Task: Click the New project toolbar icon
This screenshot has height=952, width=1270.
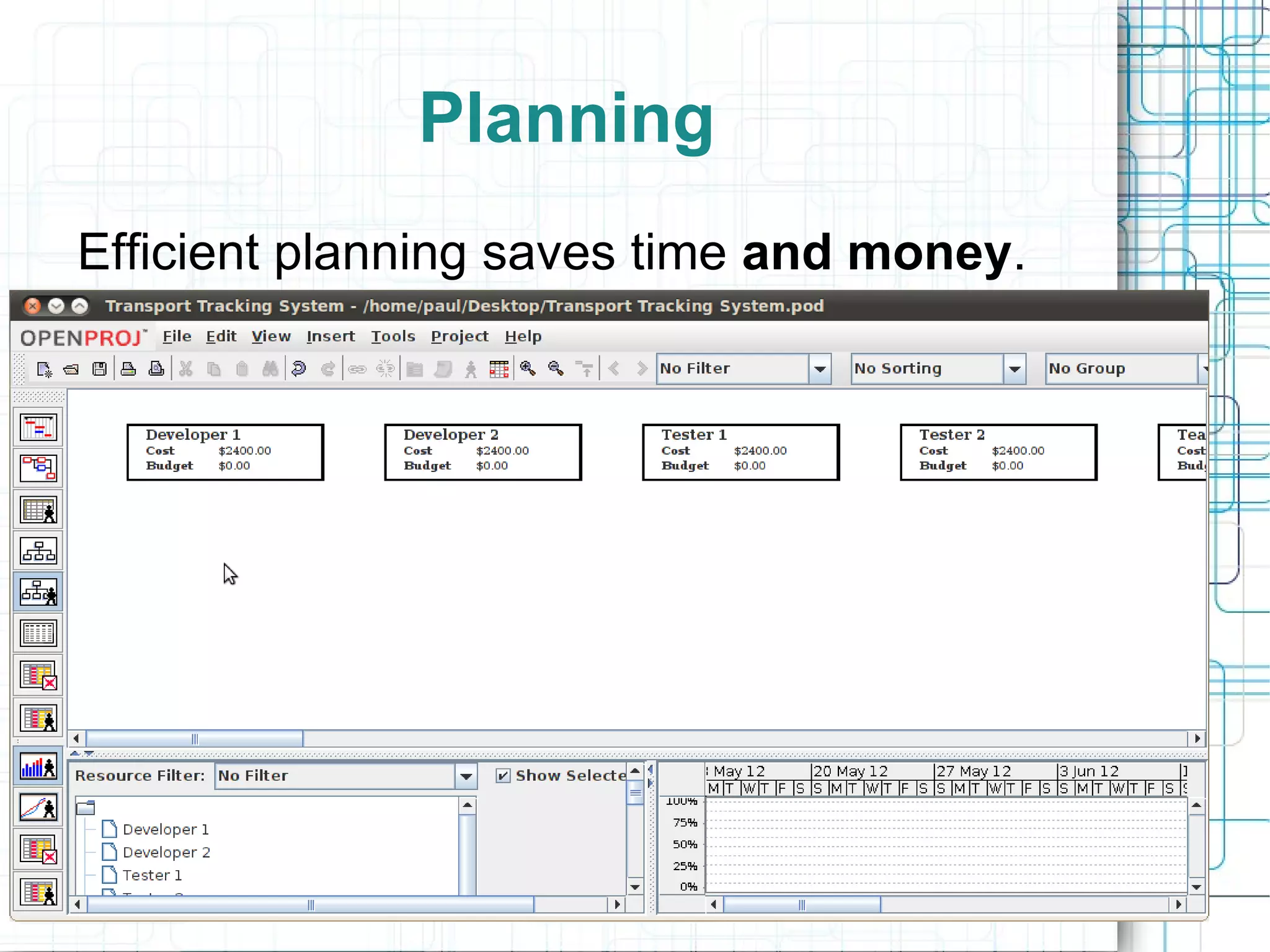Action: click(43, 370)
